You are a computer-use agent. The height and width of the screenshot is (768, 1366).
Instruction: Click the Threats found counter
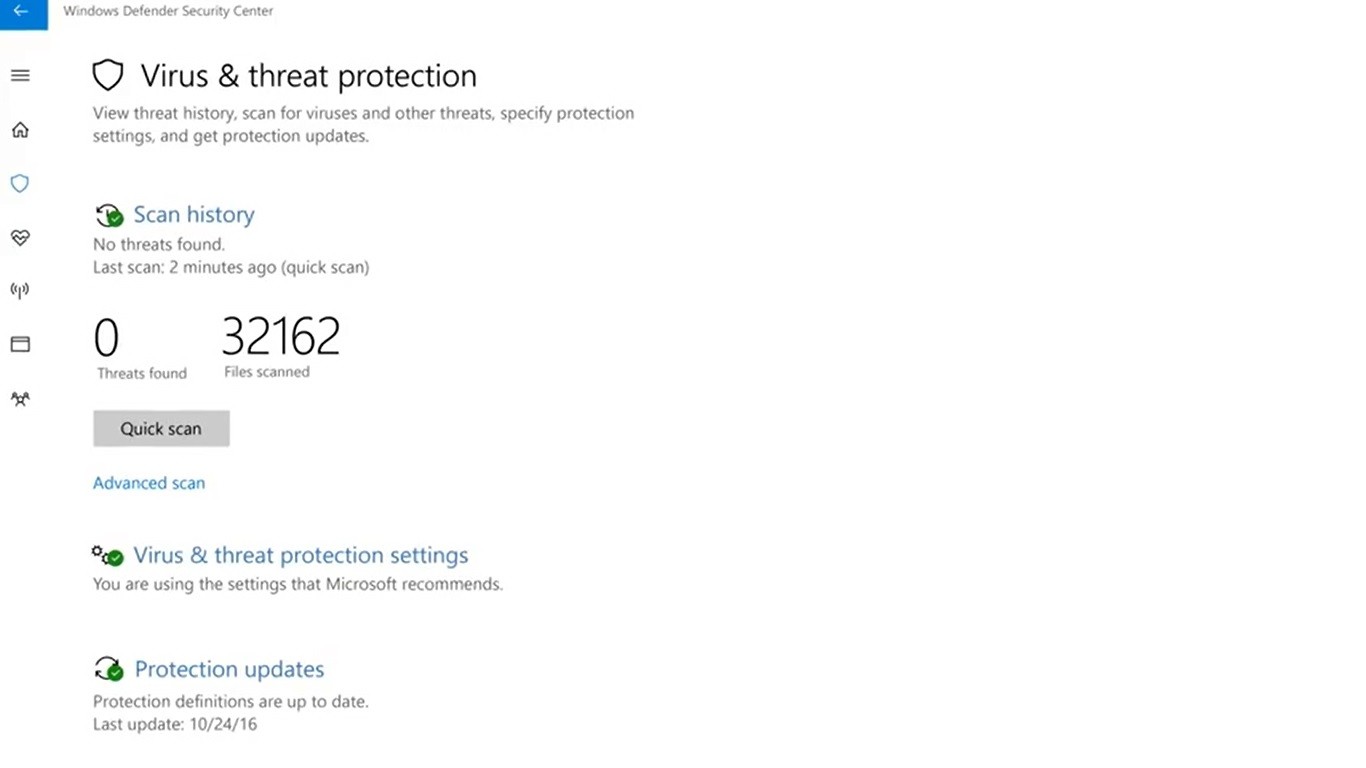140,348
